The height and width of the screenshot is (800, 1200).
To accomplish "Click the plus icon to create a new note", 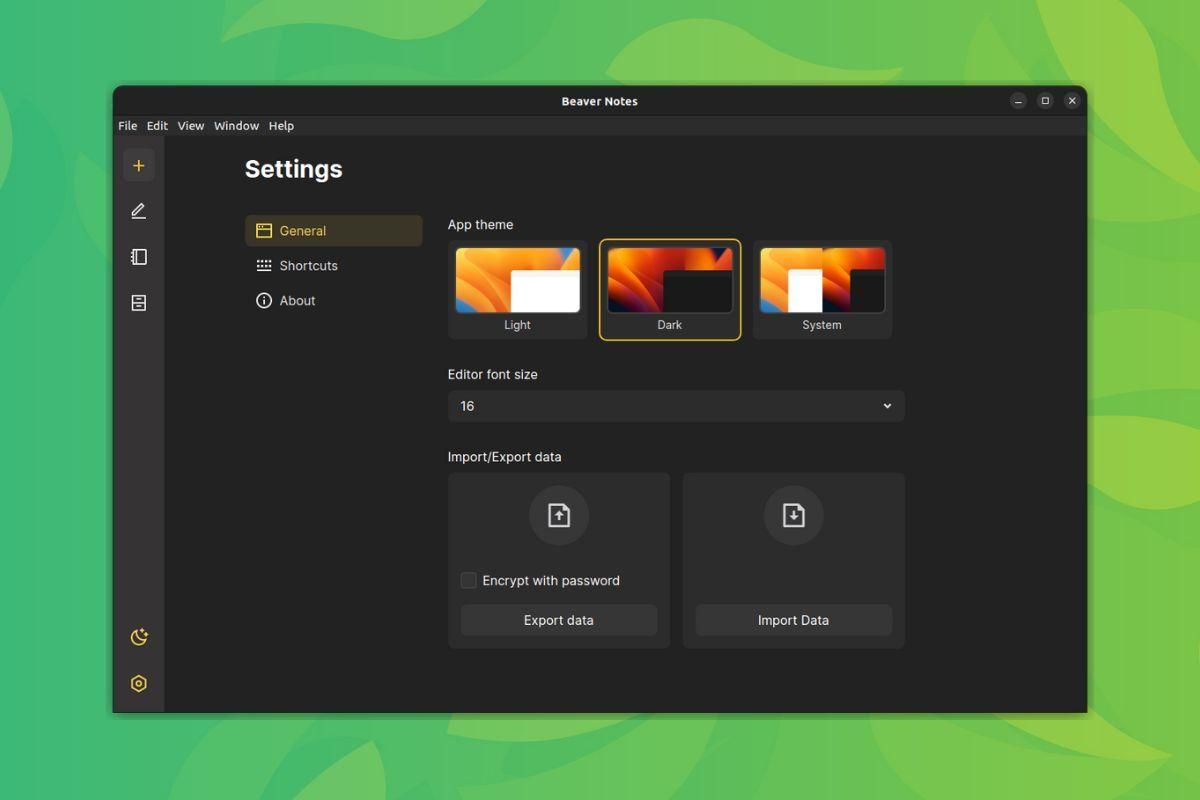I will coord(139,164).
